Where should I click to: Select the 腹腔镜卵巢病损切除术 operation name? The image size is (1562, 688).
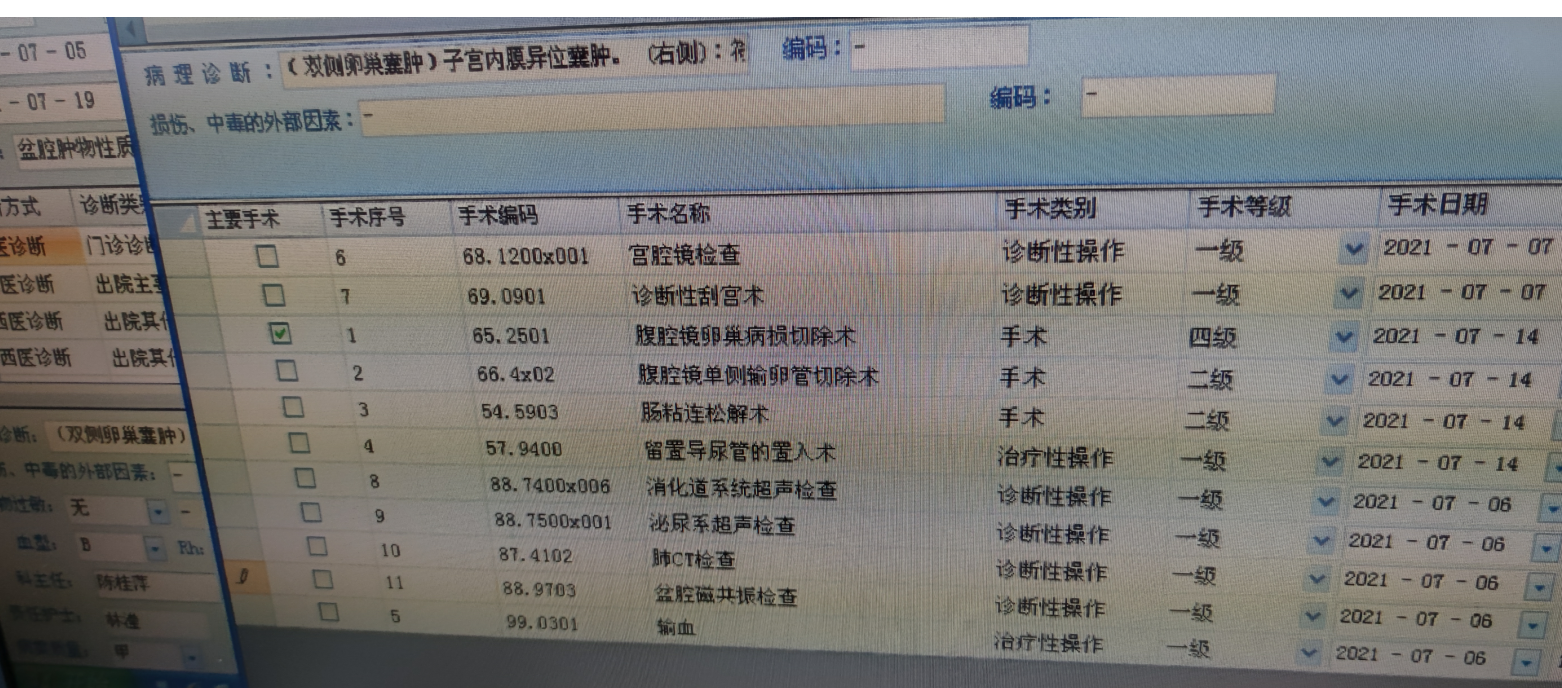745,335
